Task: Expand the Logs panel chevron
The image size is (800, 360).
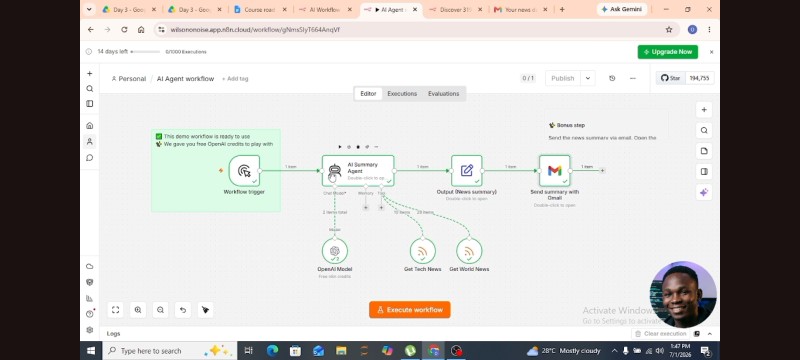Action: pos(710,333)
